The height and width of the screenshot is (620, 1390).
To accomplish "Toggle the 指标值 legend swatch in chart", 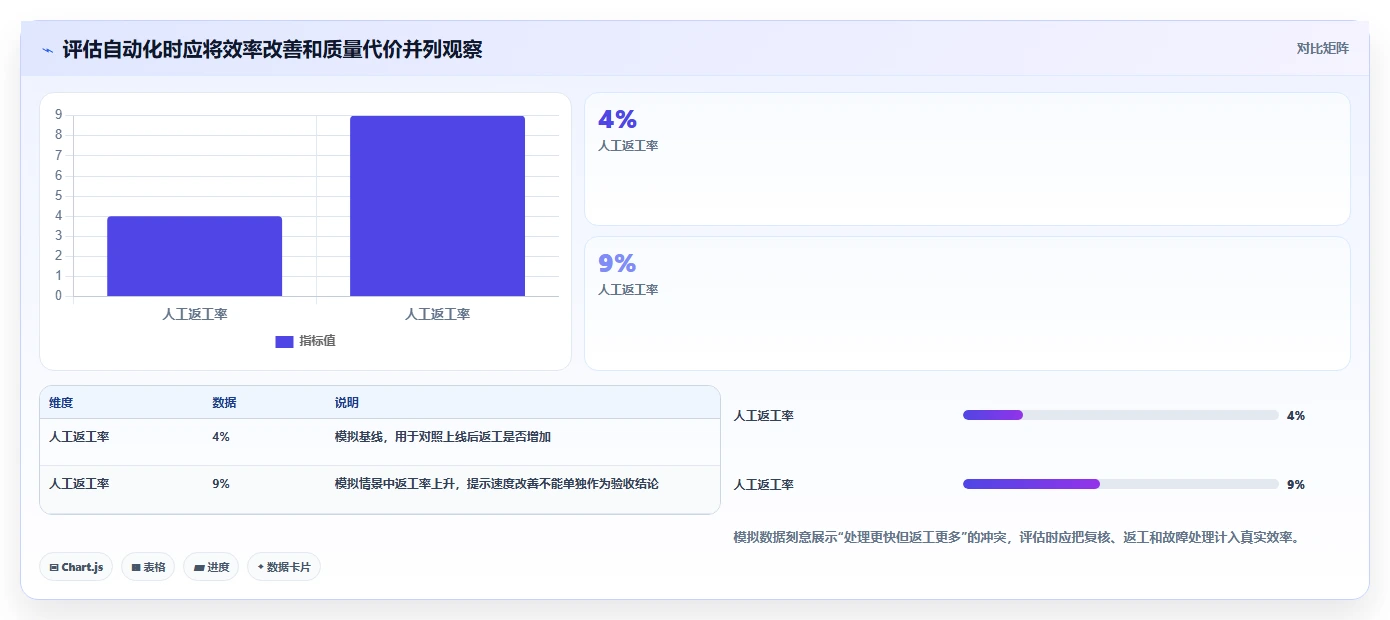I will (284, 341).
